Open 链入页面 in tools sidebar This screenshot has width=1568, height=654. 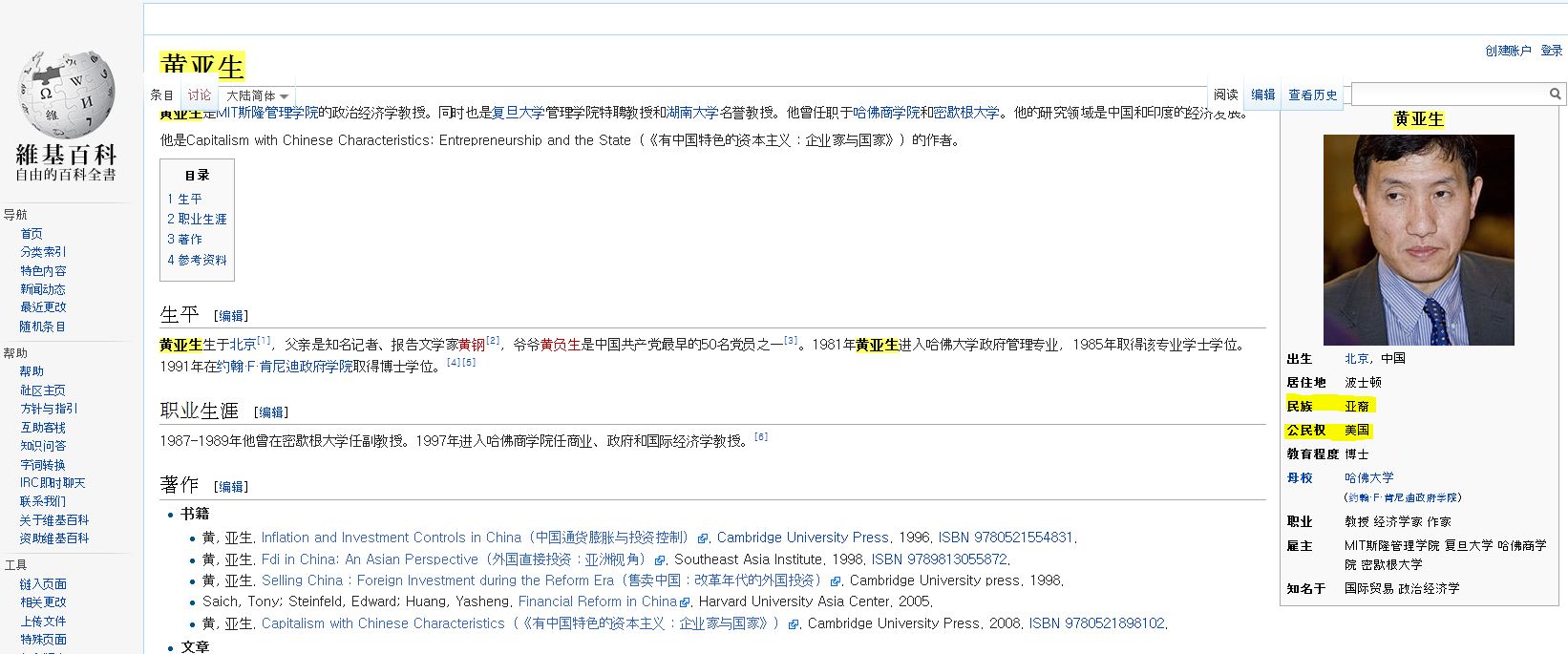(x=43, y=584)
